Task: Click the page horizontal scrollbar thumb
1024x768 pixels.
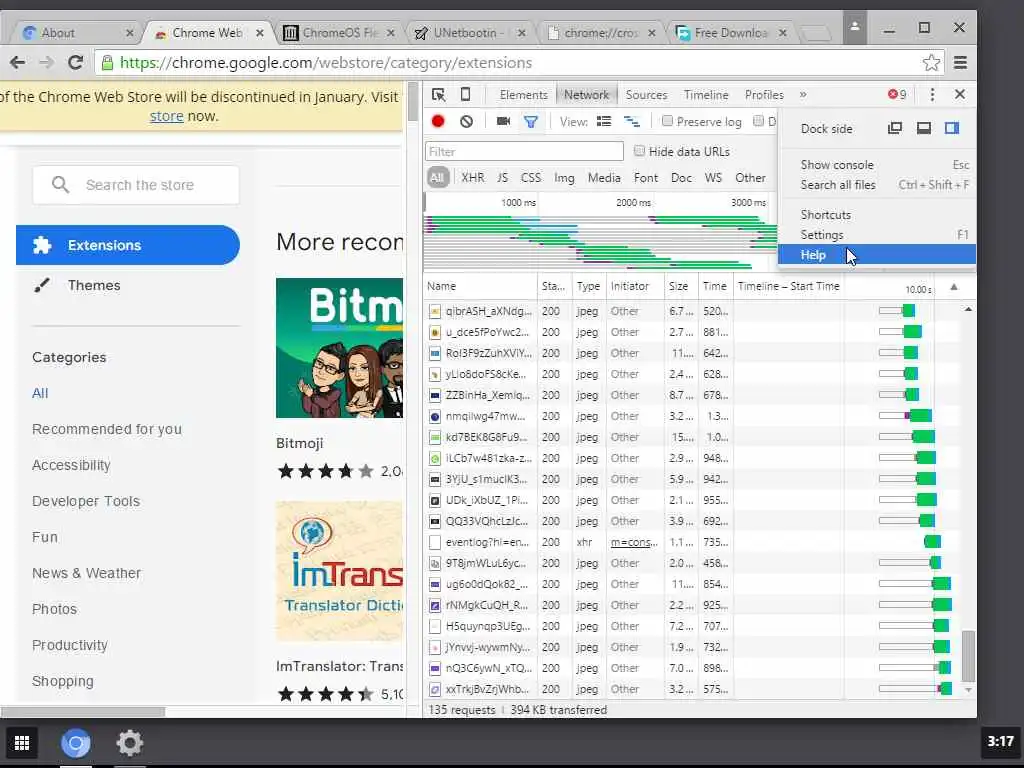Action: coord(83,711)
